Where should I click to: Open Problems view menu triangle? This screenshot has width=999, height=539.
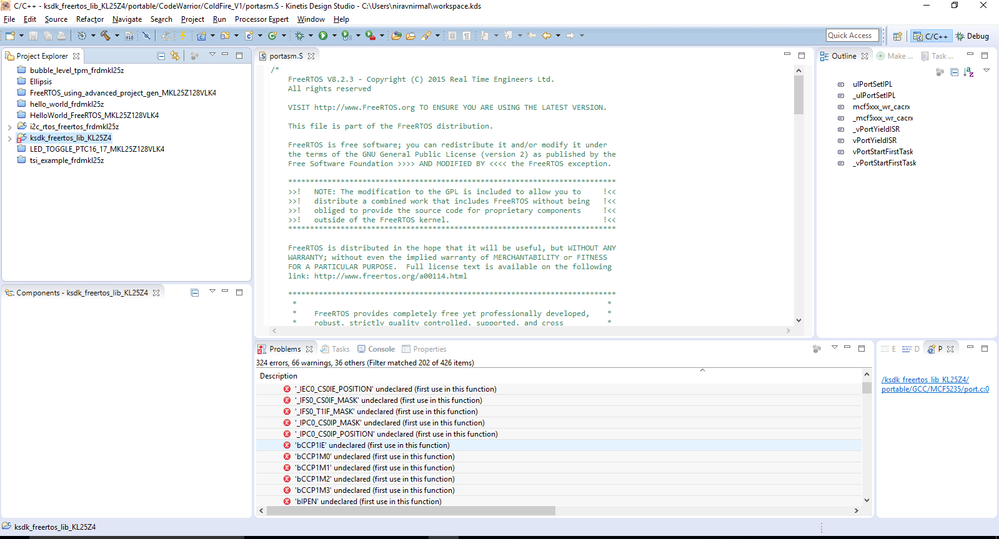(834, 348)
